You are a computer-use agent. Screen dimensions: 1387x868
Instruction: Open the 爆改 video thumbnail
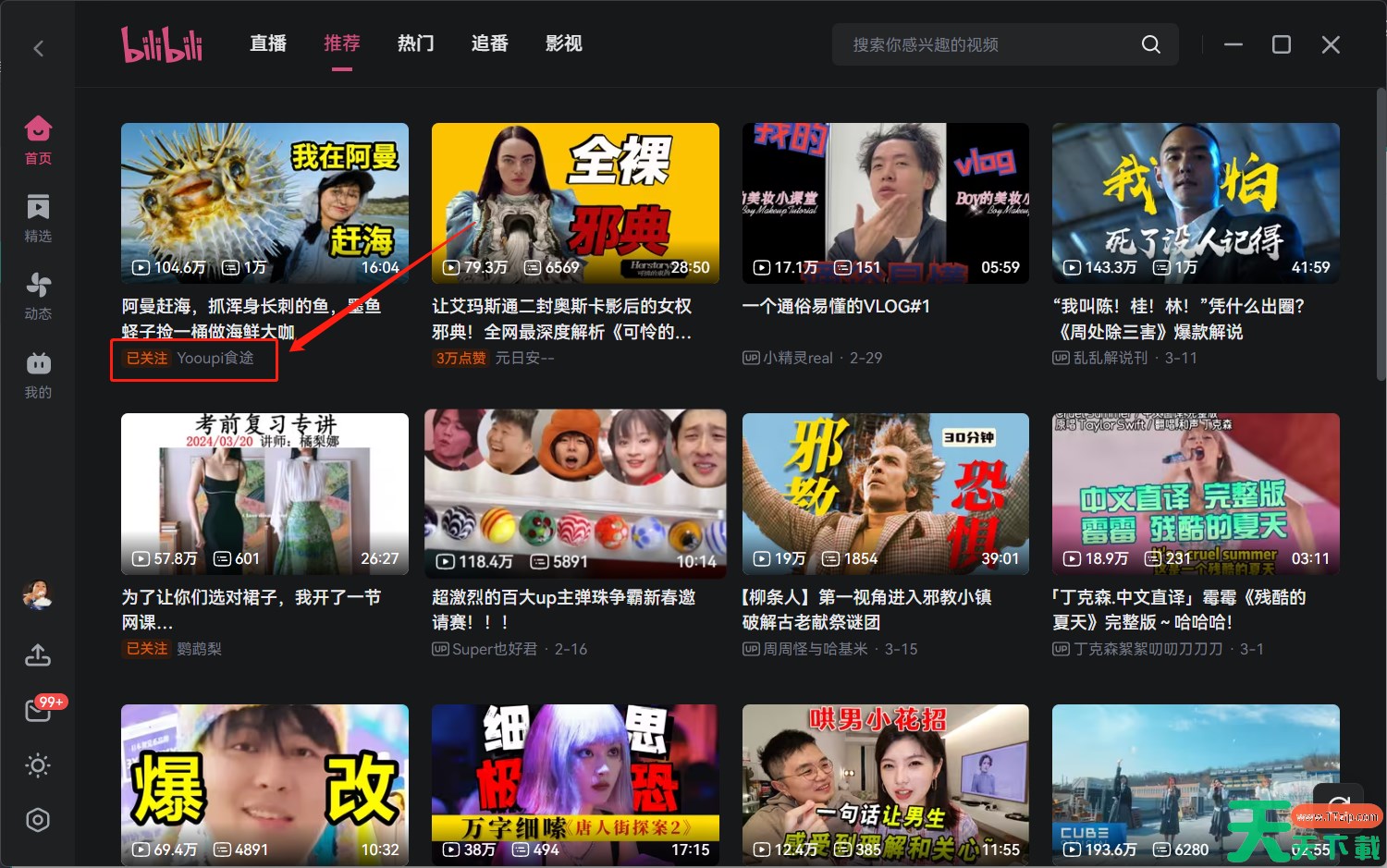(x=264, y=785)
